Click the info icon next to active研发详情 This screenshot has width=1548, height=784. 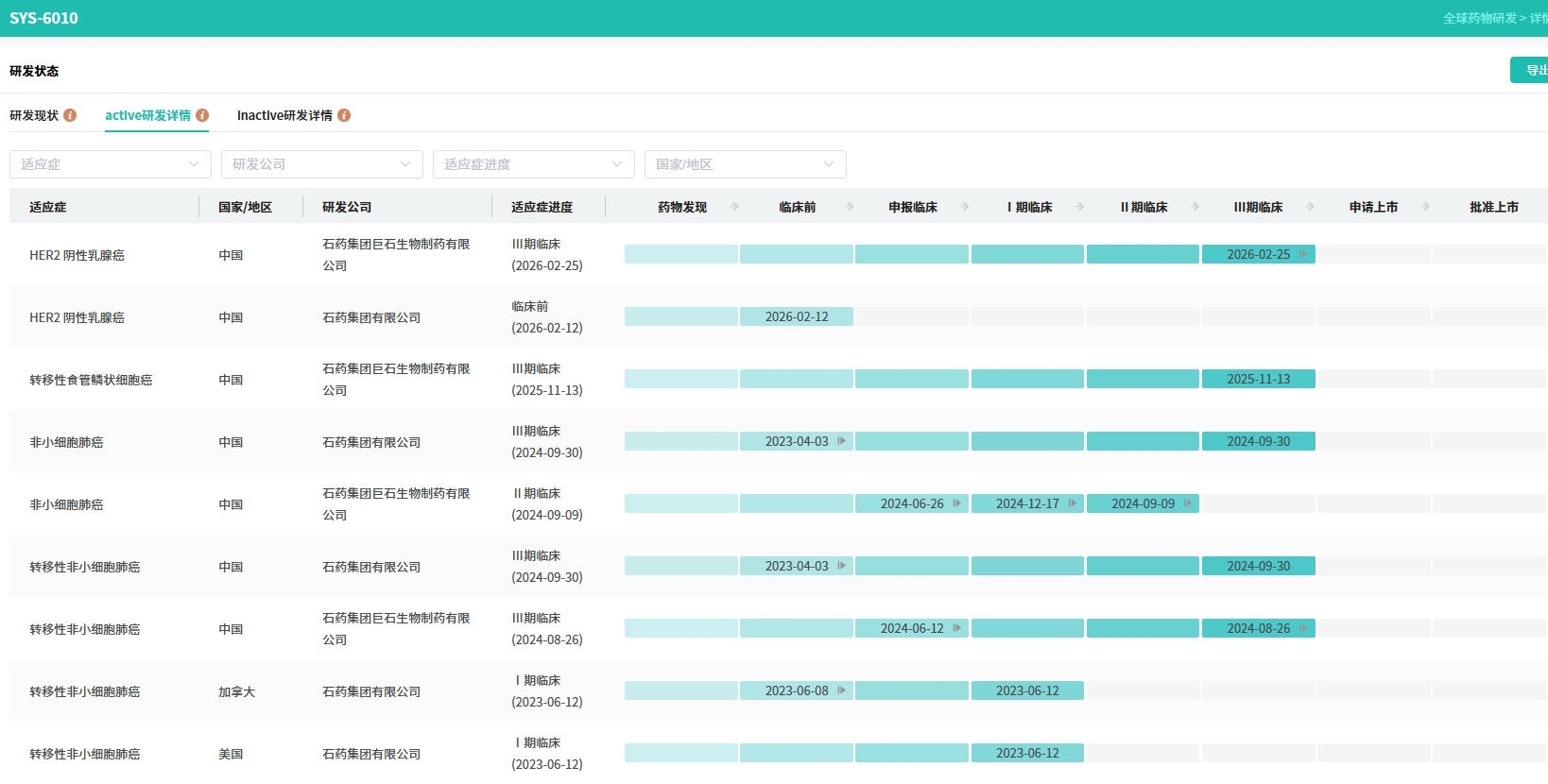point(202,115)
